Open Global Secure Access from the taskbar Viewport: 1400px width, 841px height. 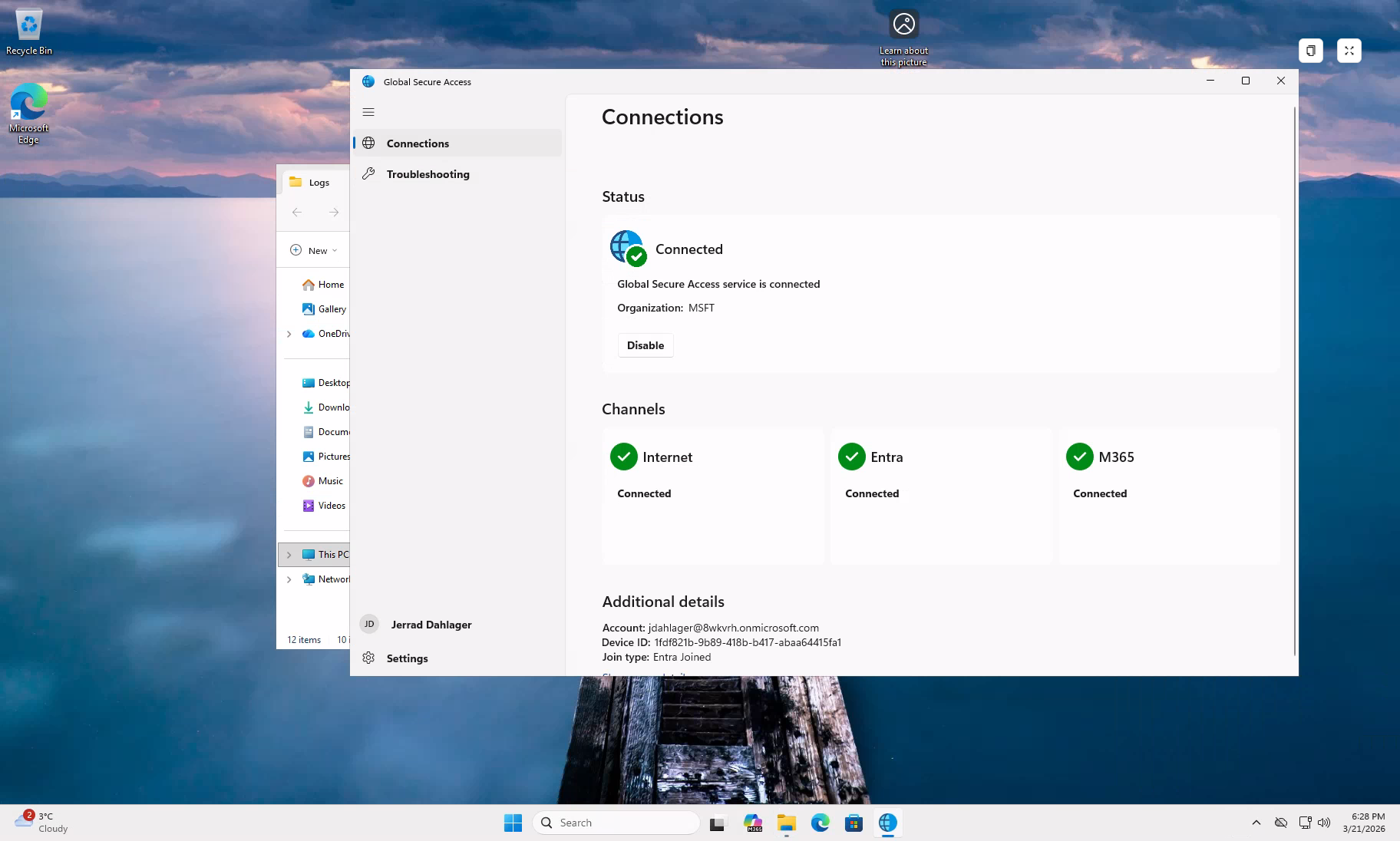tap(887, 823)
